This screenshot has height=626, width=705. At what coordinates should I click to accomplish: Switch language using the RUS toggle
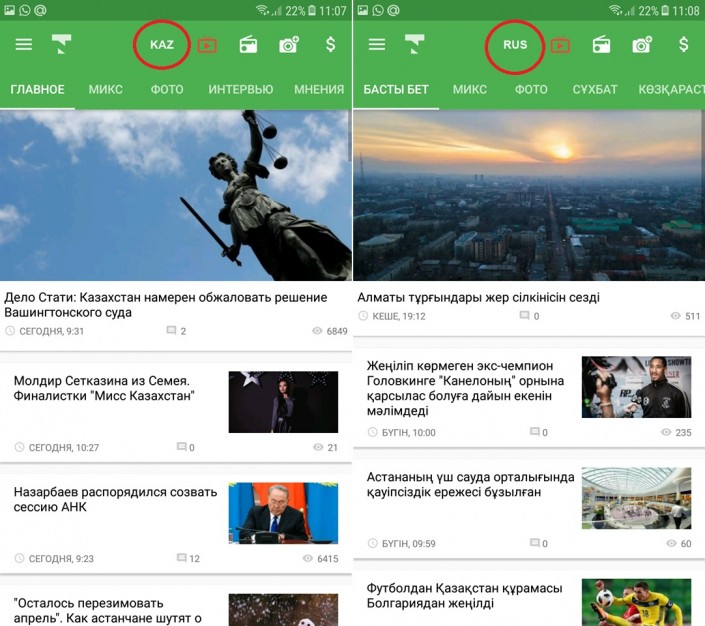[x=515, y=45]
